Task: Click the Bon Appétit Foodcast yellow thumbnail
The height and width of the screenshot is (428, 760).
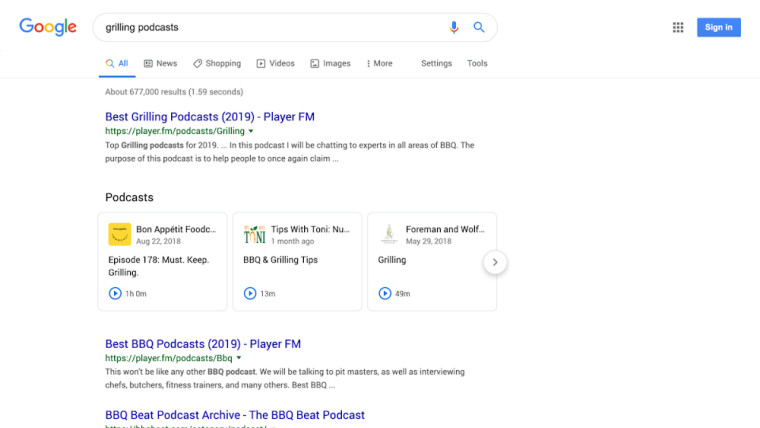Action: [119, 235]
